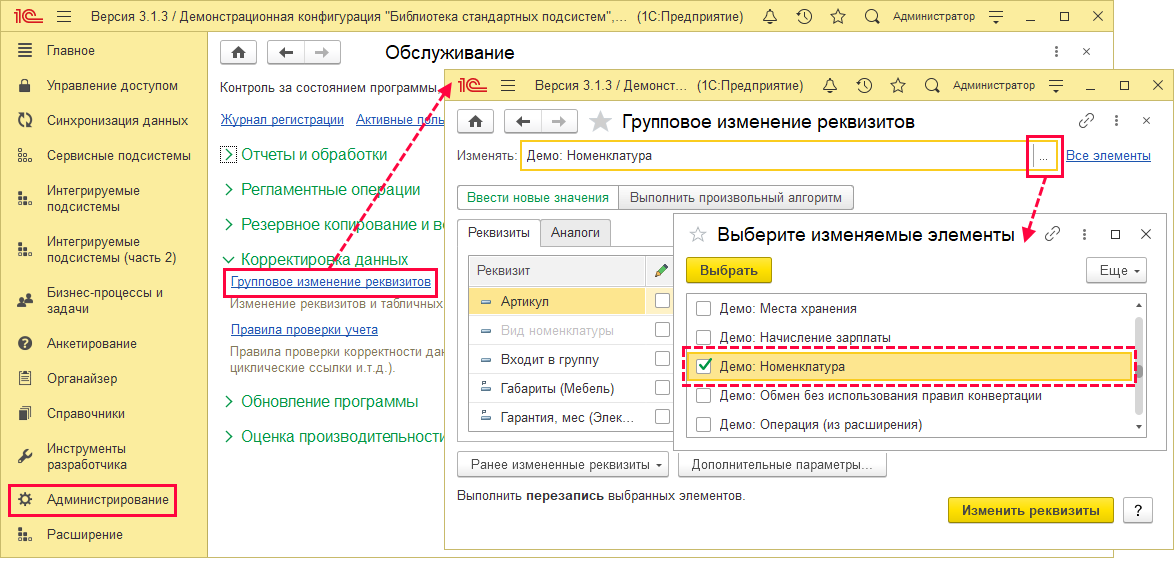Click scroll up arrow in selection list
1175x562 pixels.
point(1139,305)
